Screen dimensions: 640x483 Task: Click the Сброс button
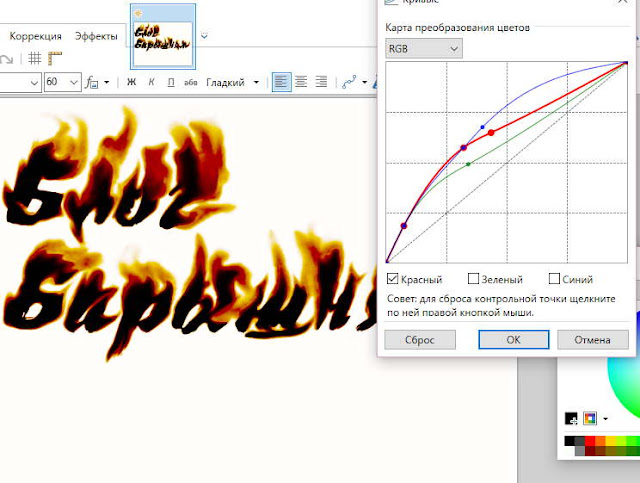click(420, 340)
